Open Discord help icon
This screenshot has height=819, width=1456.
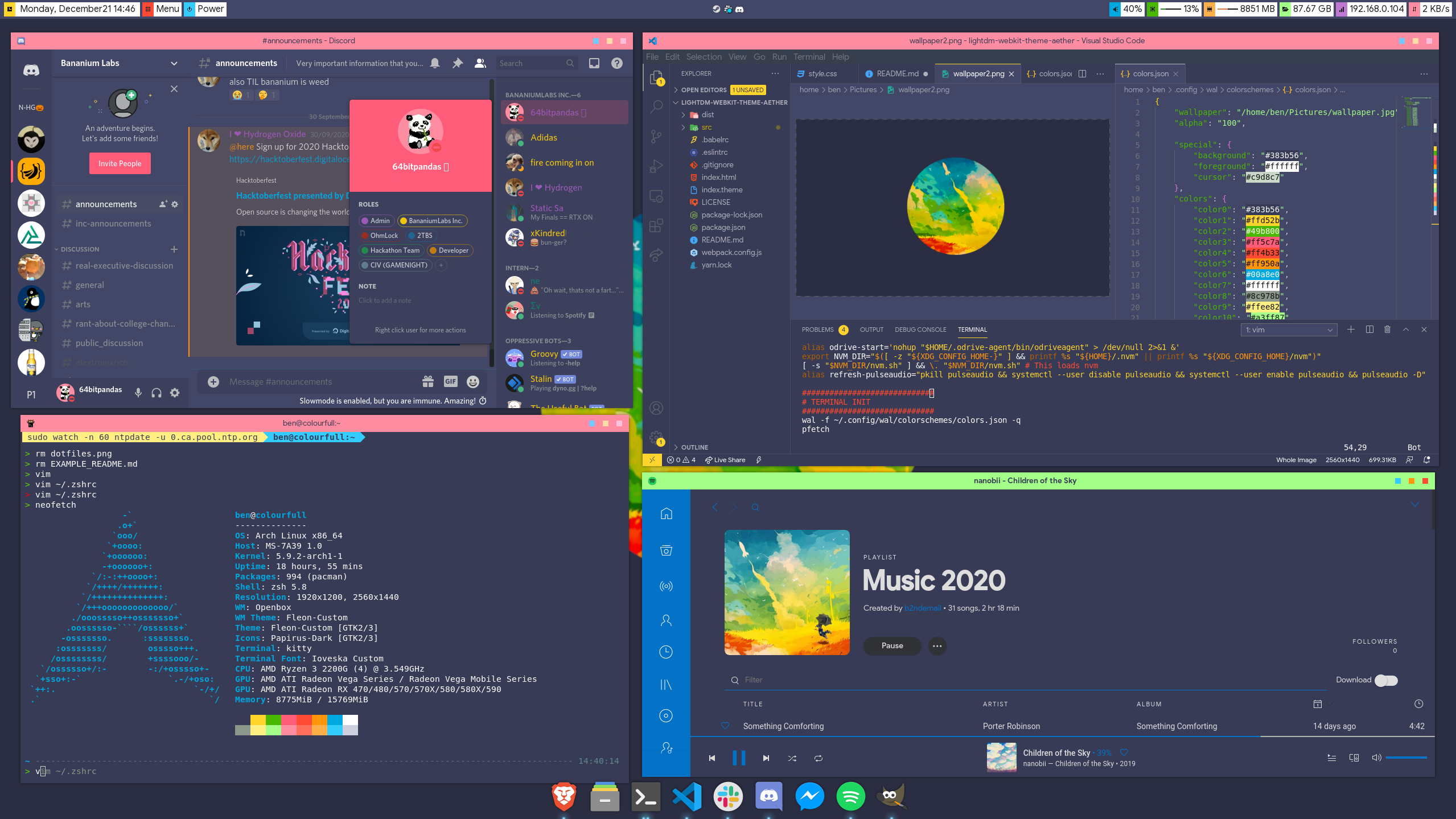(x=617, y=63)
